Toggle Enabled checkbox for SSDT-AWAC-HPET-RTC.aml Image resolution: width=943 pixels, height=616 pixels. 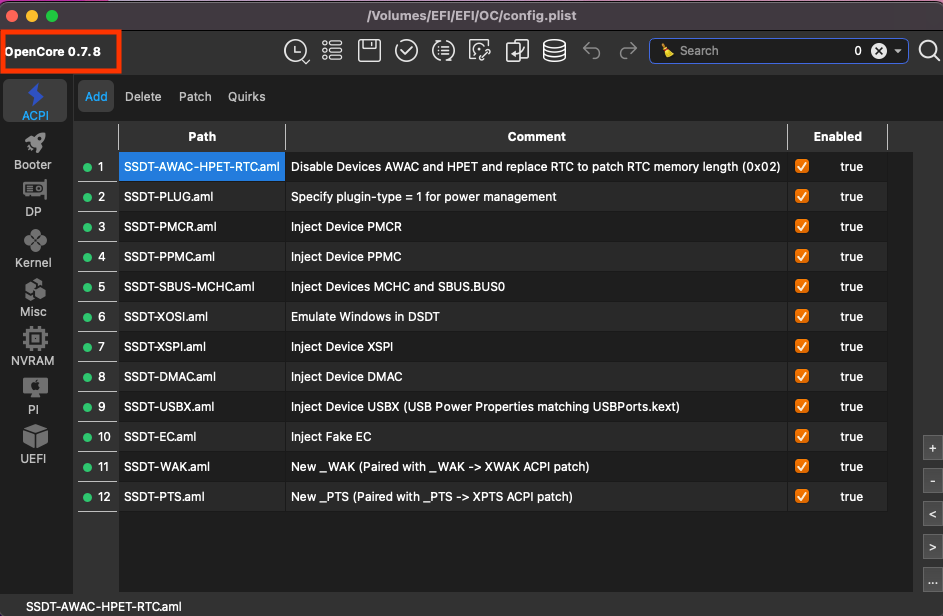point(802,167)
